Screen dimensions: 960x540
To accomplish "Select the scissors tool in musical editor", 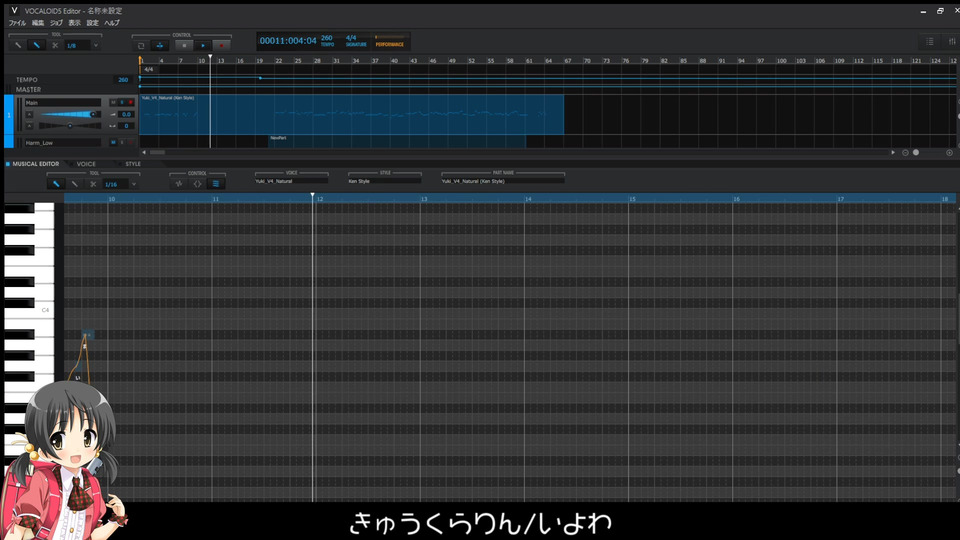I will coord(93,184).
